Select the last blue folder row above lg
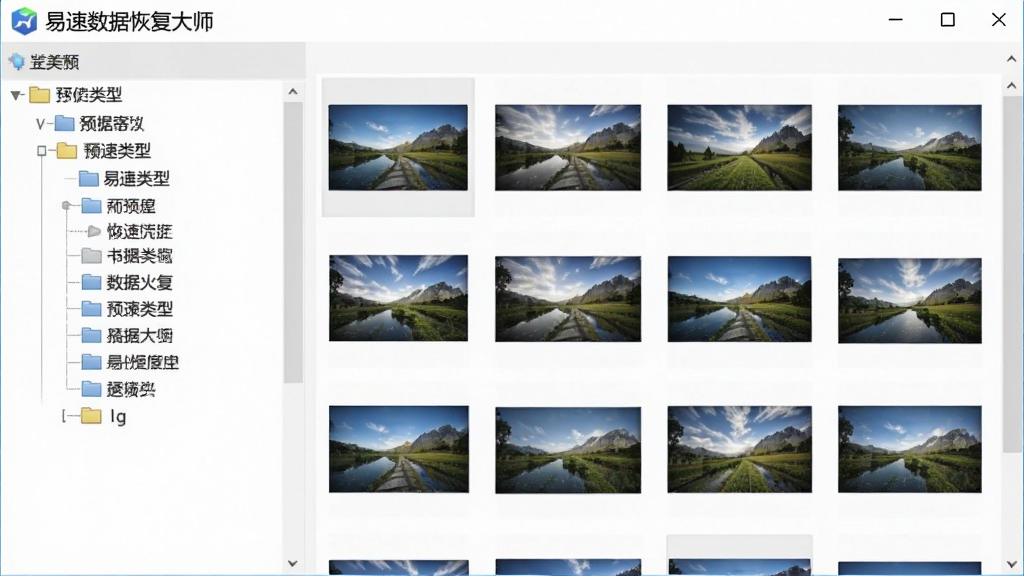This screenshot has width=1024, height=576. [131, 389]
